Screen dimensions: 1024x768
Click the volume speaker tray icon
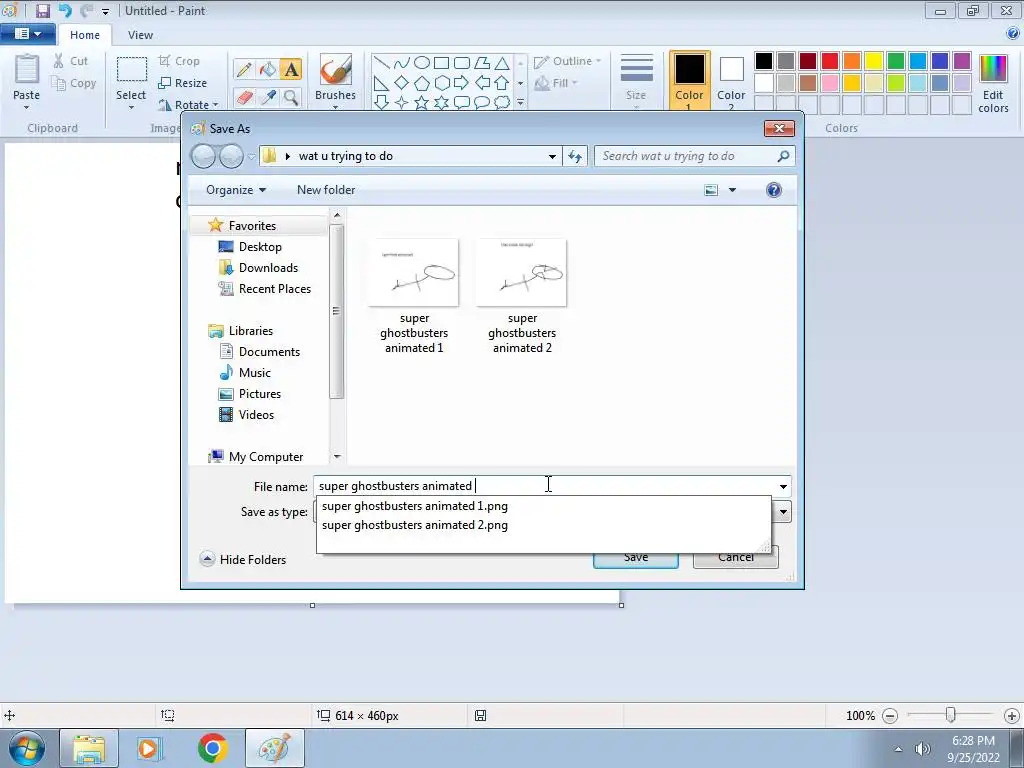(922, 749)
